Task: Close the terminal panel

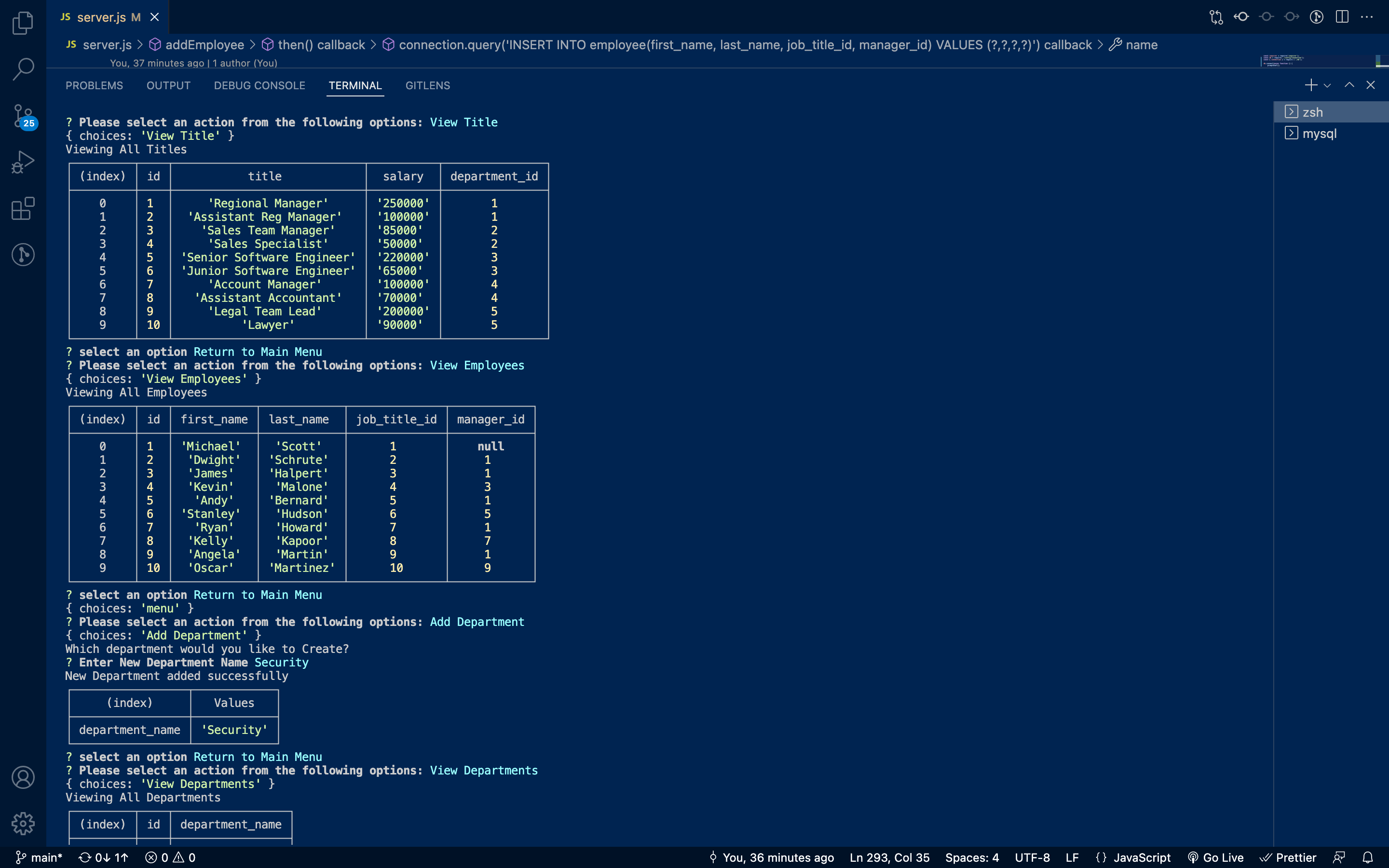Action: (1371, 85)
